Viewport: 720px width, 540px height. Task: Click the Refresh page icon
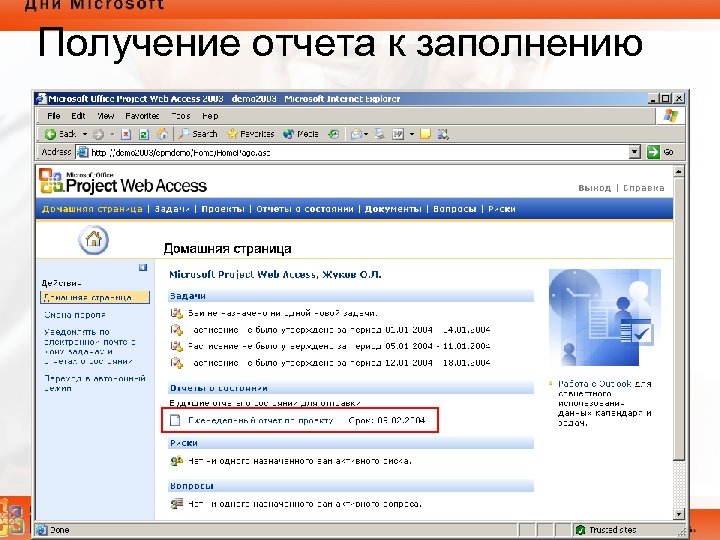tap(144, 134)
